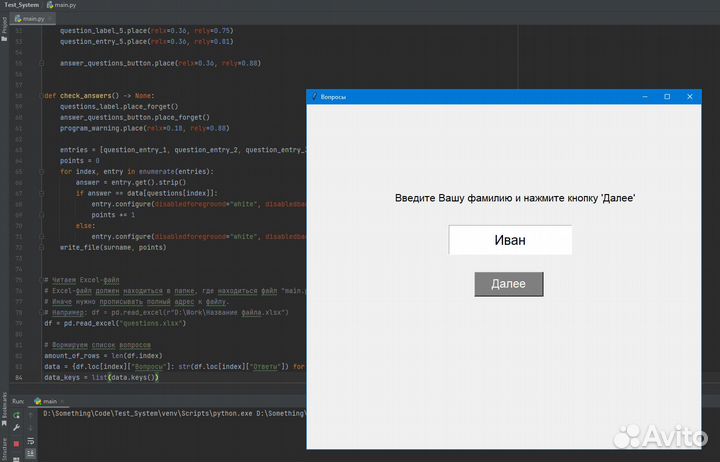Click the green Rerun icon in Run panel

[16, 414]
